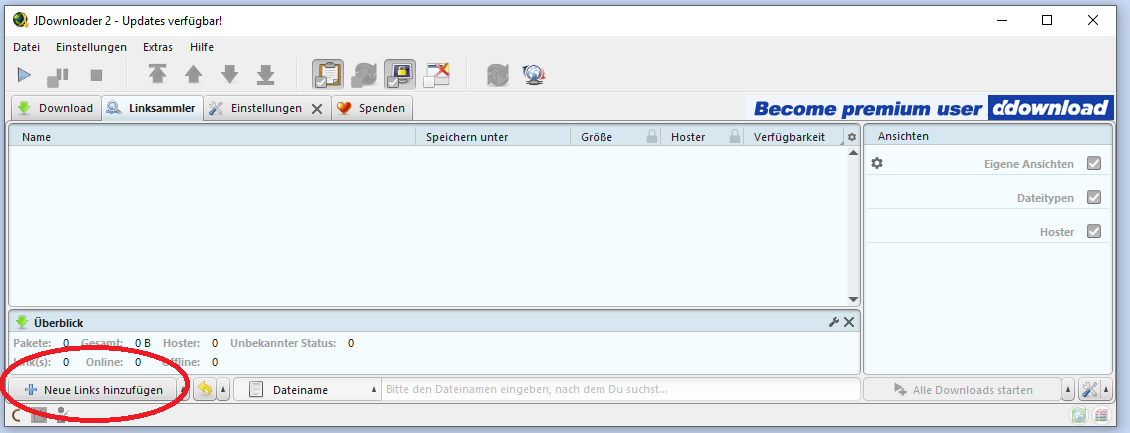Open Überblick panel wrench settings
The width and height of the screenshot is (1130, 433).
click(834, 322)
